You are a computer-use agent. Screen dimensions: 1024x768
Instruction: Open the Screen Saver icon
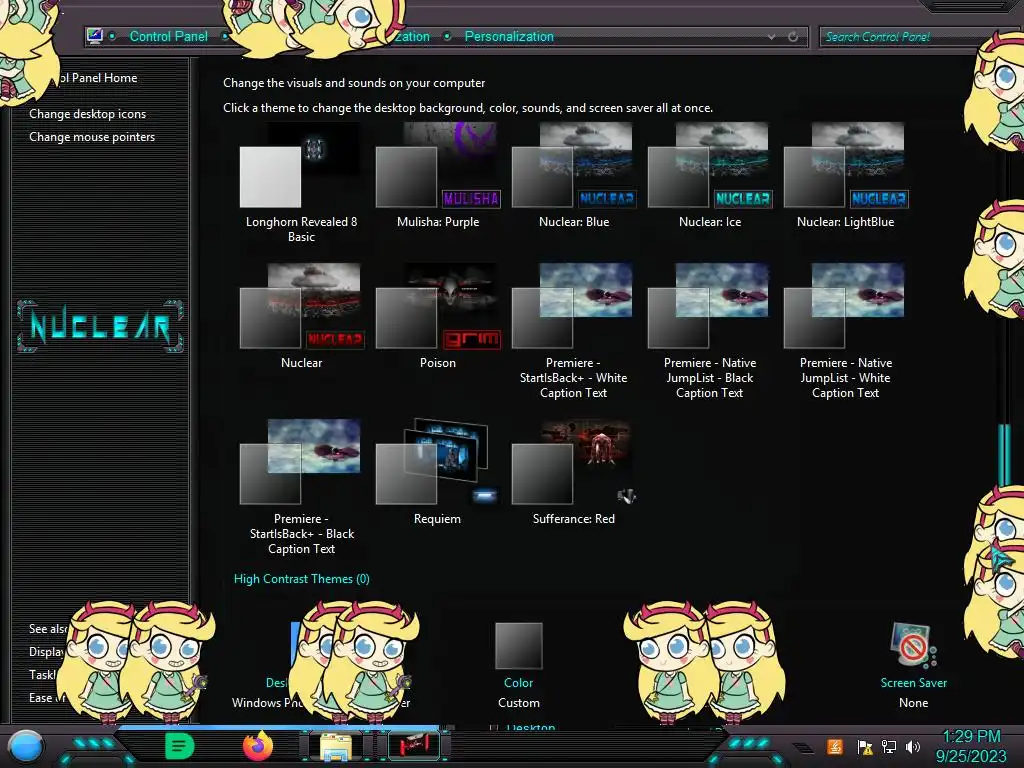point(913,645)
